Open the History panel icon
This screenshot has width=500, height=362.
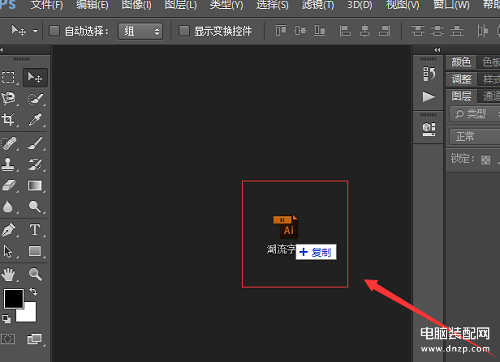[429, 74]
